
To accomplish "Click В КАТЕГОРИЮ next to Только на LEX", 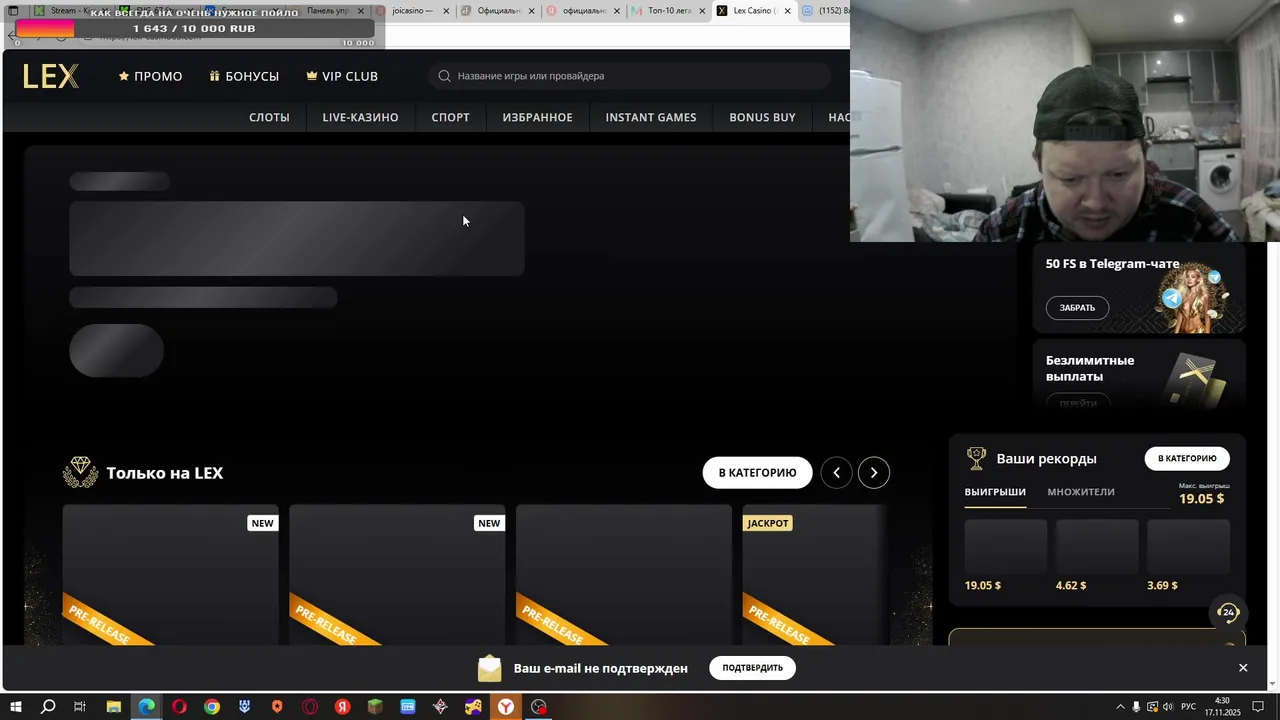I will click(757, 473).
